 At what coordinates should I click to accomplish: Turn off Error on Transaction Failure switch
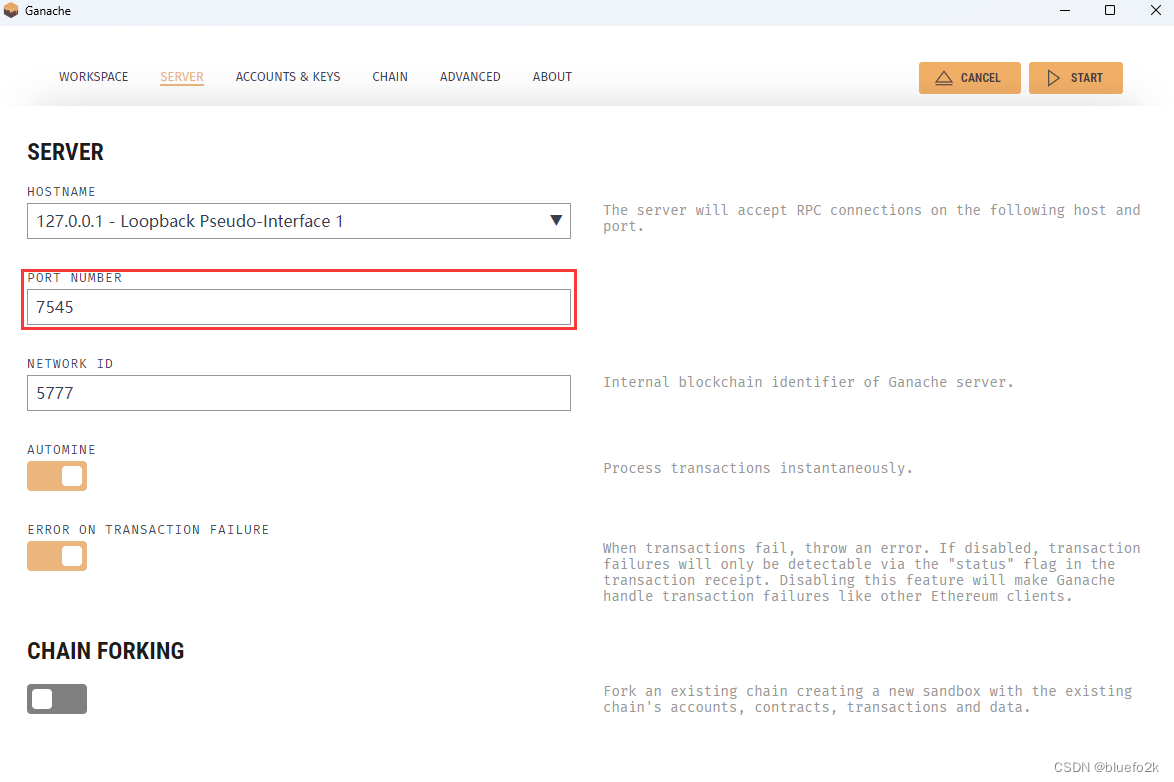tap(57, 556)
